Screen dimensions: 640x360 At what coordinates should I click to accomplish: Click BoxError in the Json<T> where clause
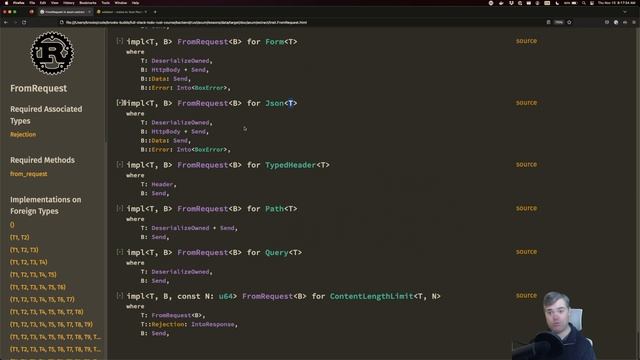click(209, 149)
